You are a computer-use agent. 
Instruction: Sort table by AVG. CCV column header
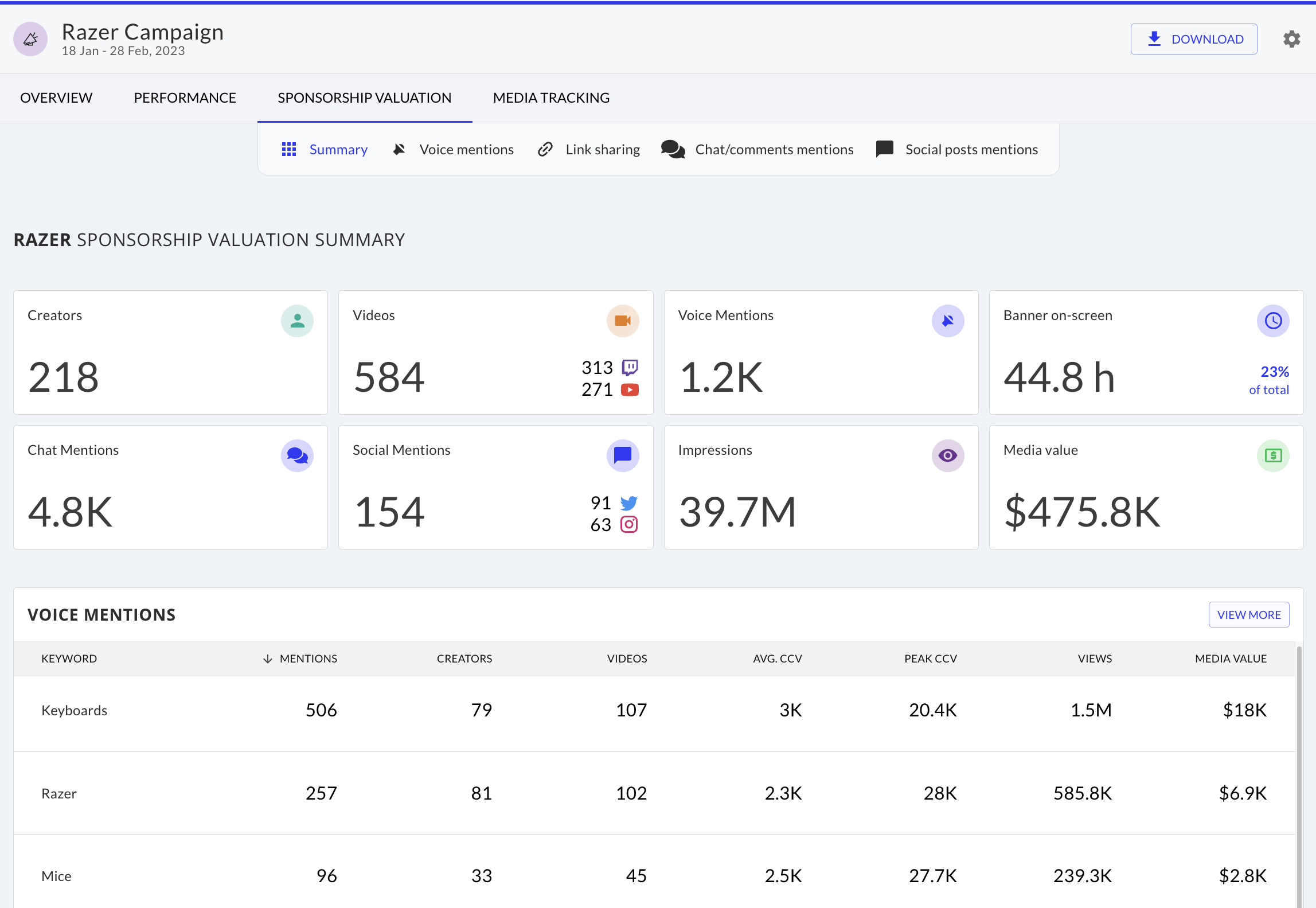[x=778, y=659]
